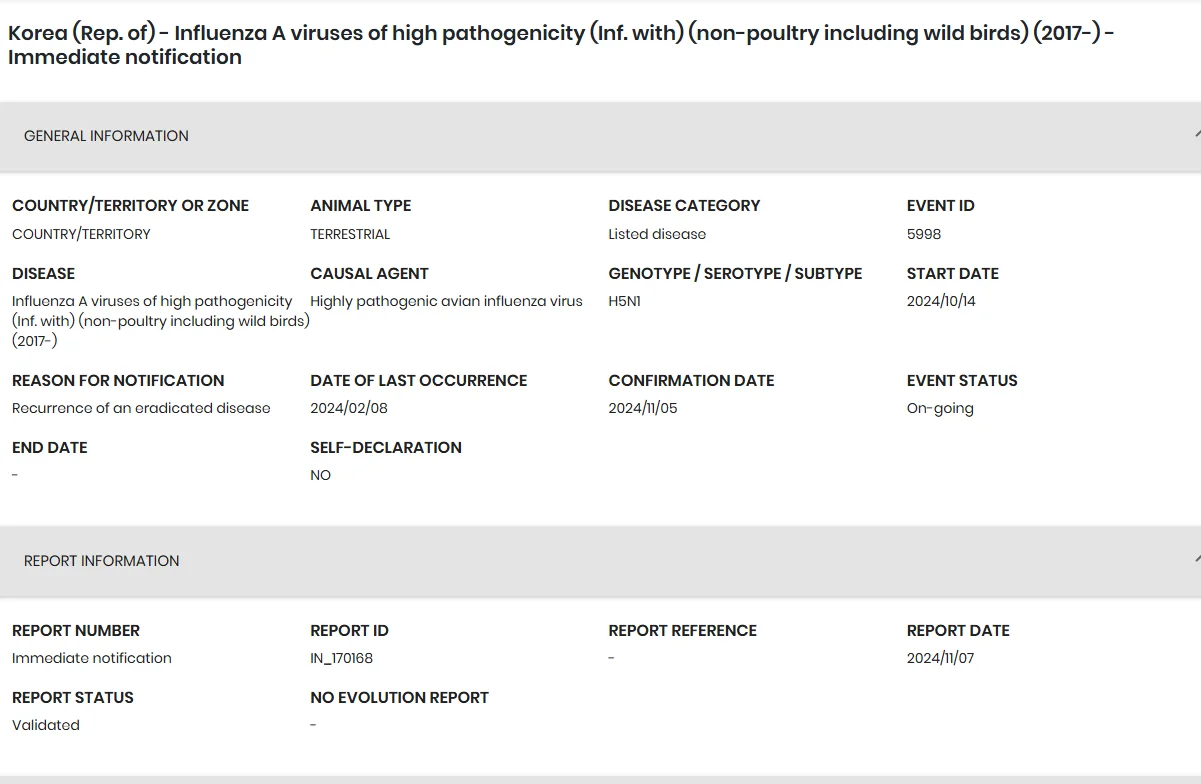Click the self-declaration NO value

coord(320,475)
